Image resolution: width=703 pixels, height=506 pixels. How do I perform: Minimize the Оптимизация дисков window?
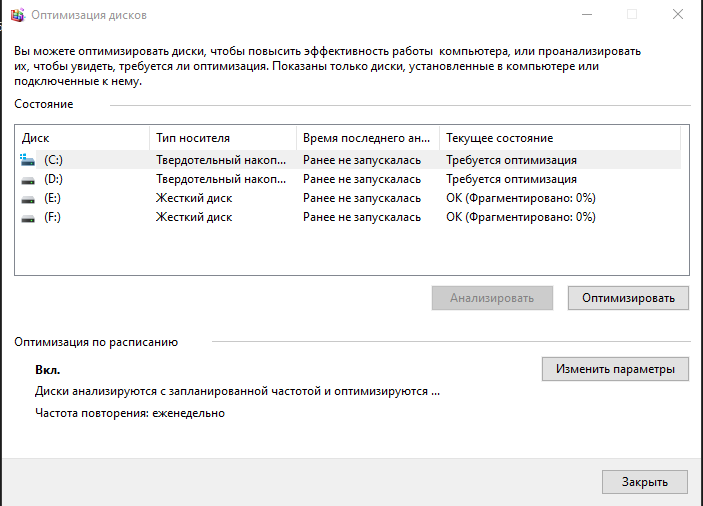[587, 15]
